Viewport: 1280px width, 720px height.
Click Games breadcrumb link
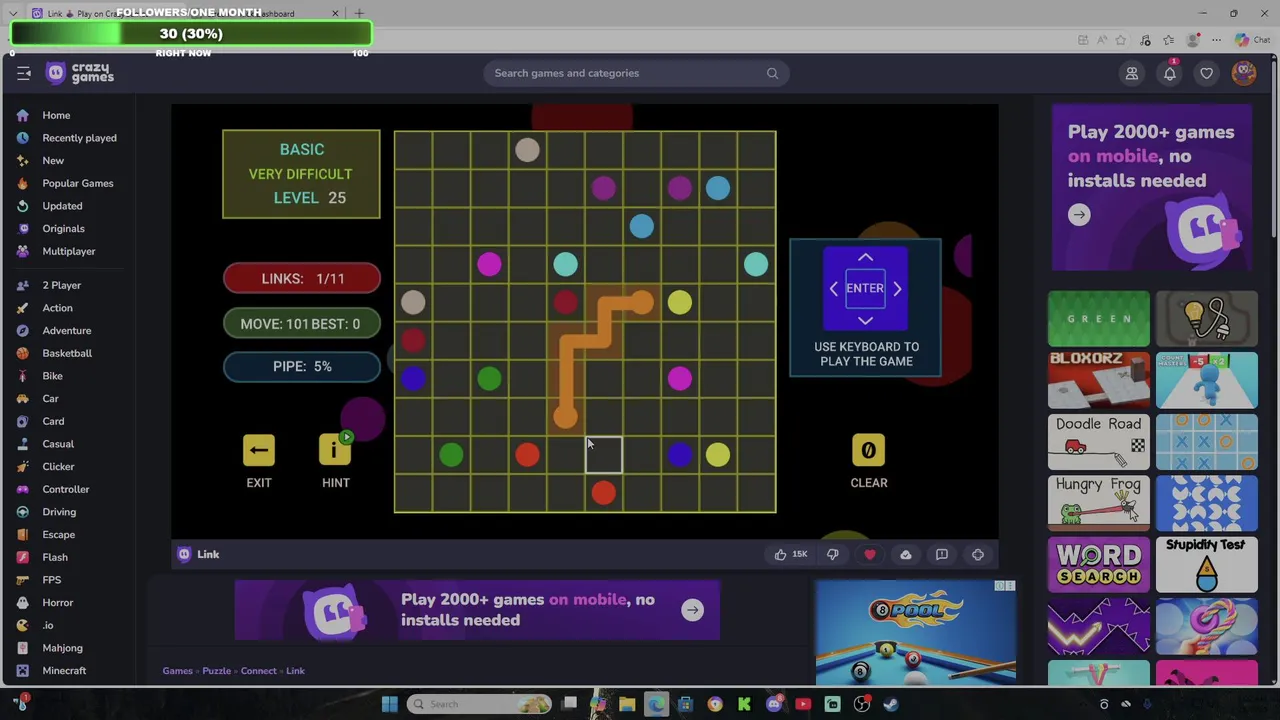point(177,671)
